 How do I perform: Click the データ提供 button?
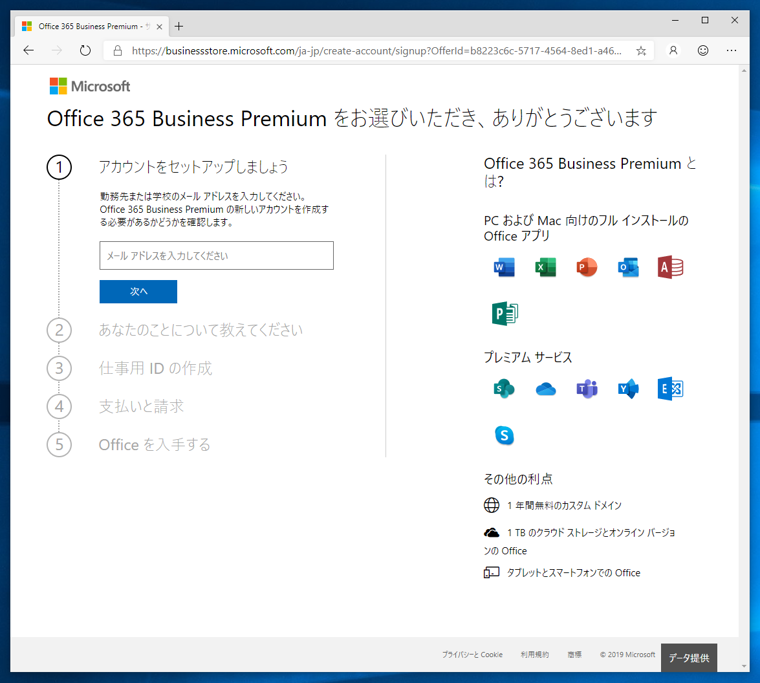click(689, 658)
